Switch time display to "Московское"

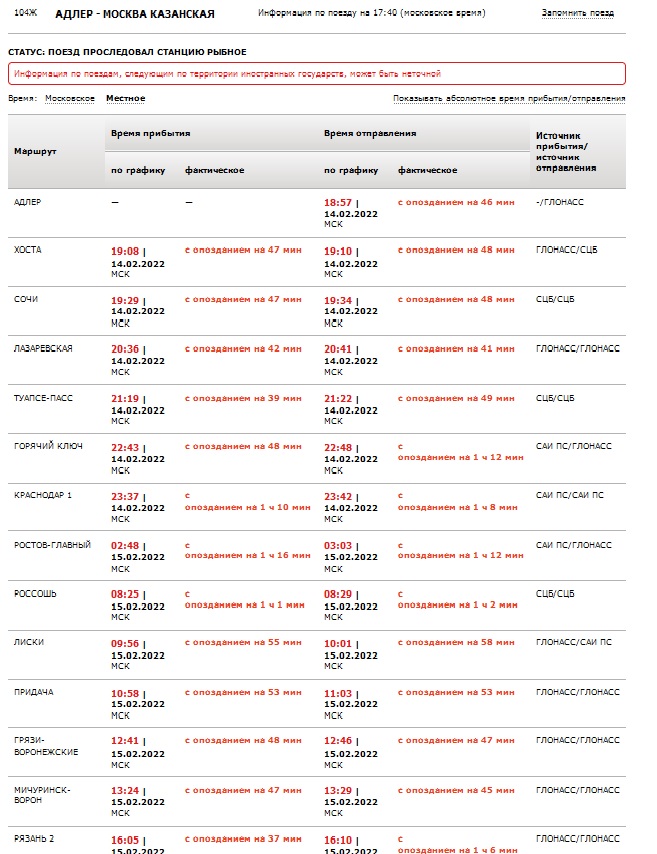click(x=70, y=99)
